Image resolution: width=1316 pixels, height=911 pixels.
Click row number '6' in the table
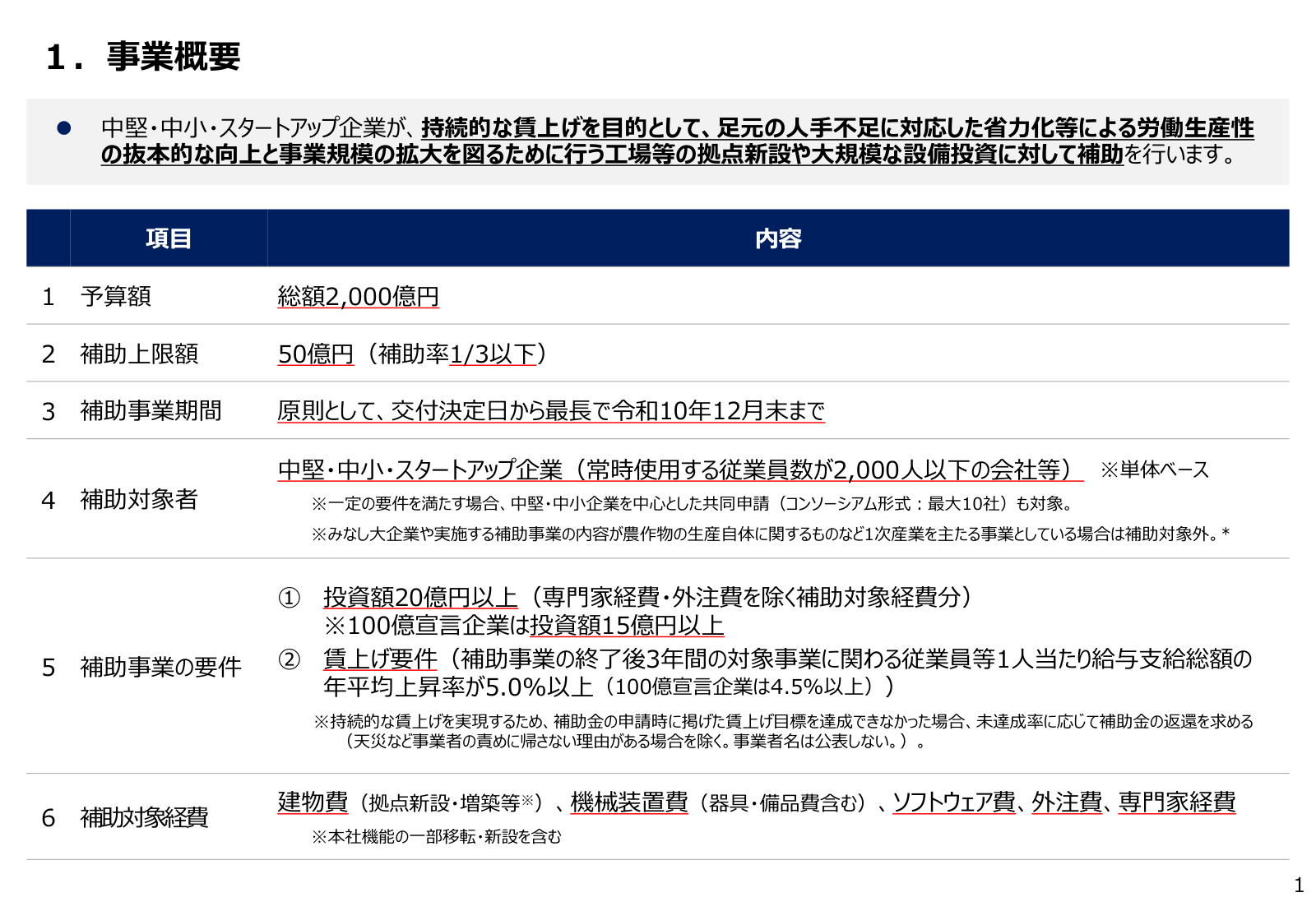tap(49, 818)
